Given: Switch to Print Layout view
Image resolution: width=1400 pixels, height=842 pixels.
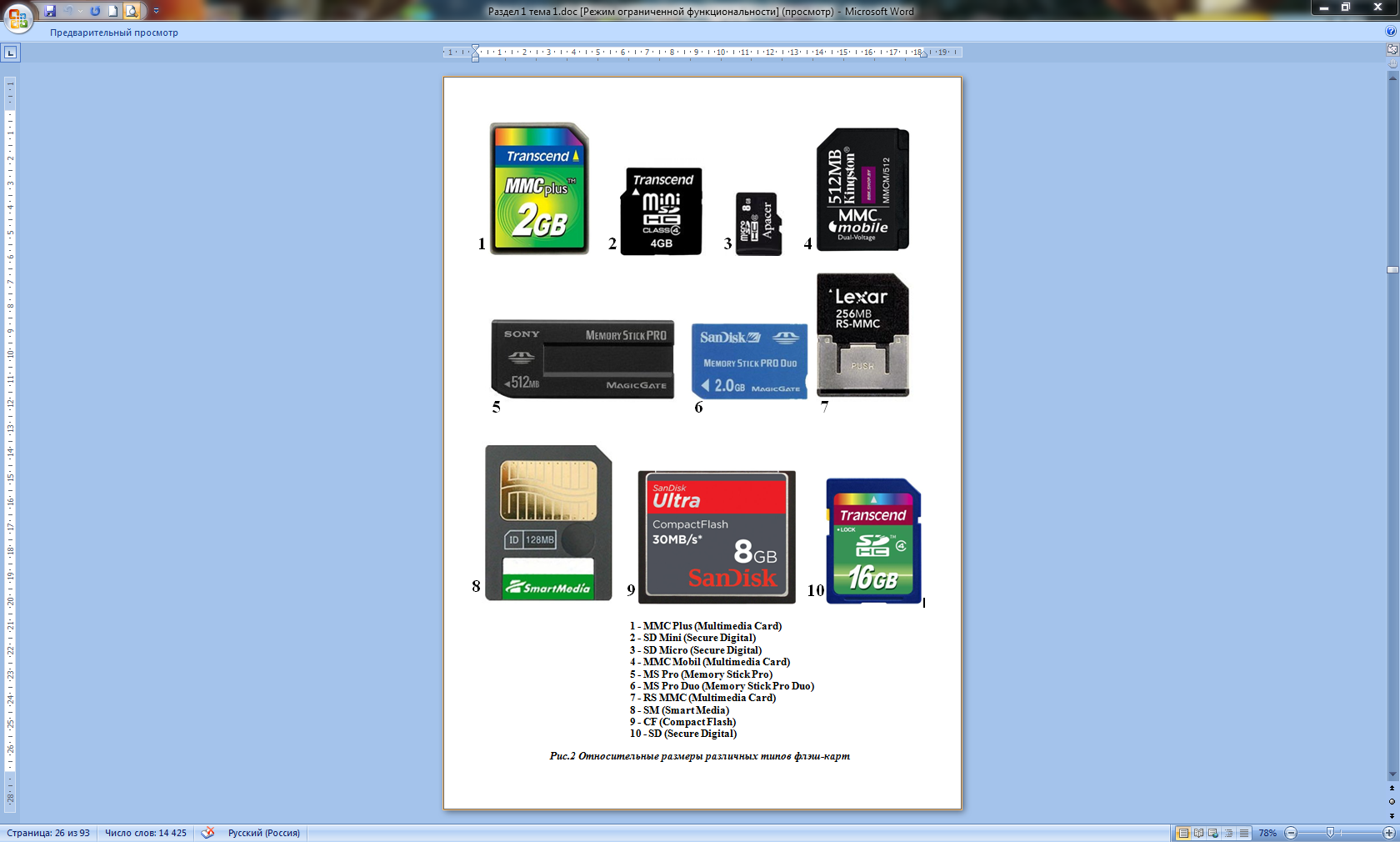Looking at the screenshot, I should 1182,833.
